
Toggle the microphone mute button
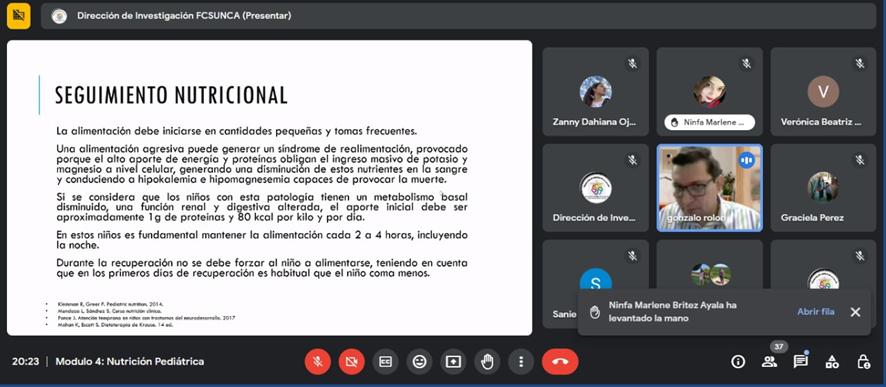(318, 362)
